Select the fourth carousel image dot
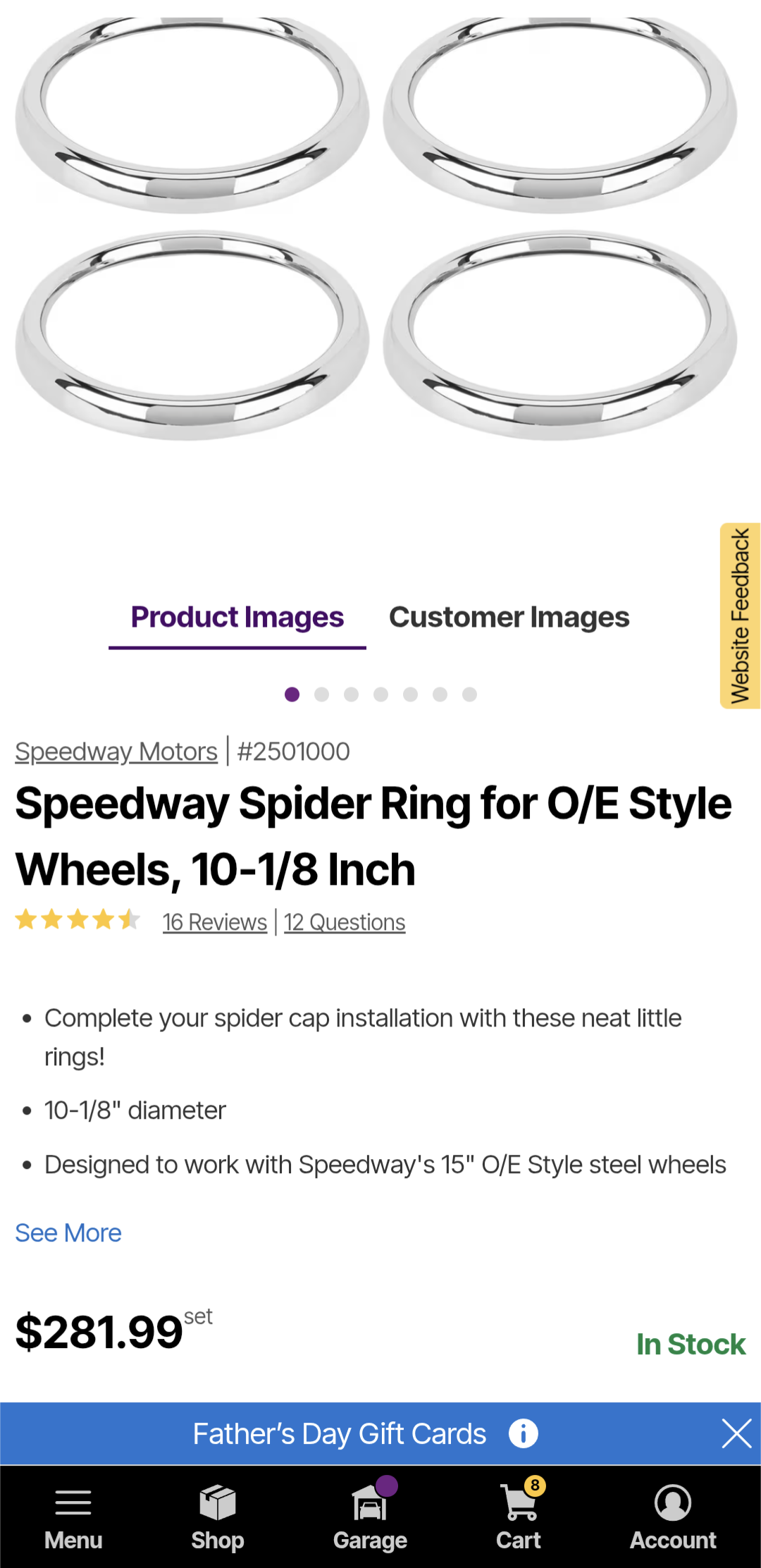761x1568 pixels. click(381, 694)
